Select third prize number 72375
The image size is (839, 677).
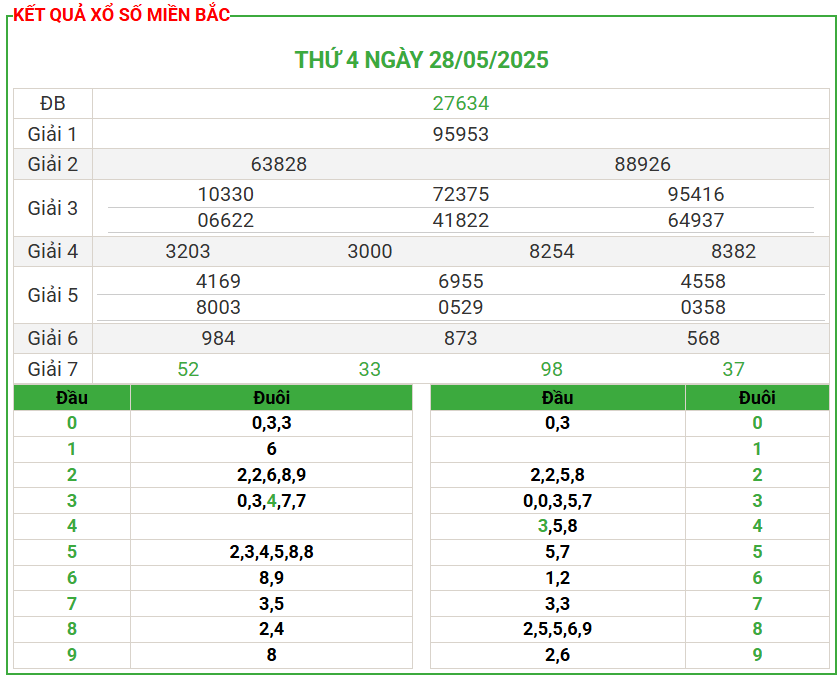point(461,194)
